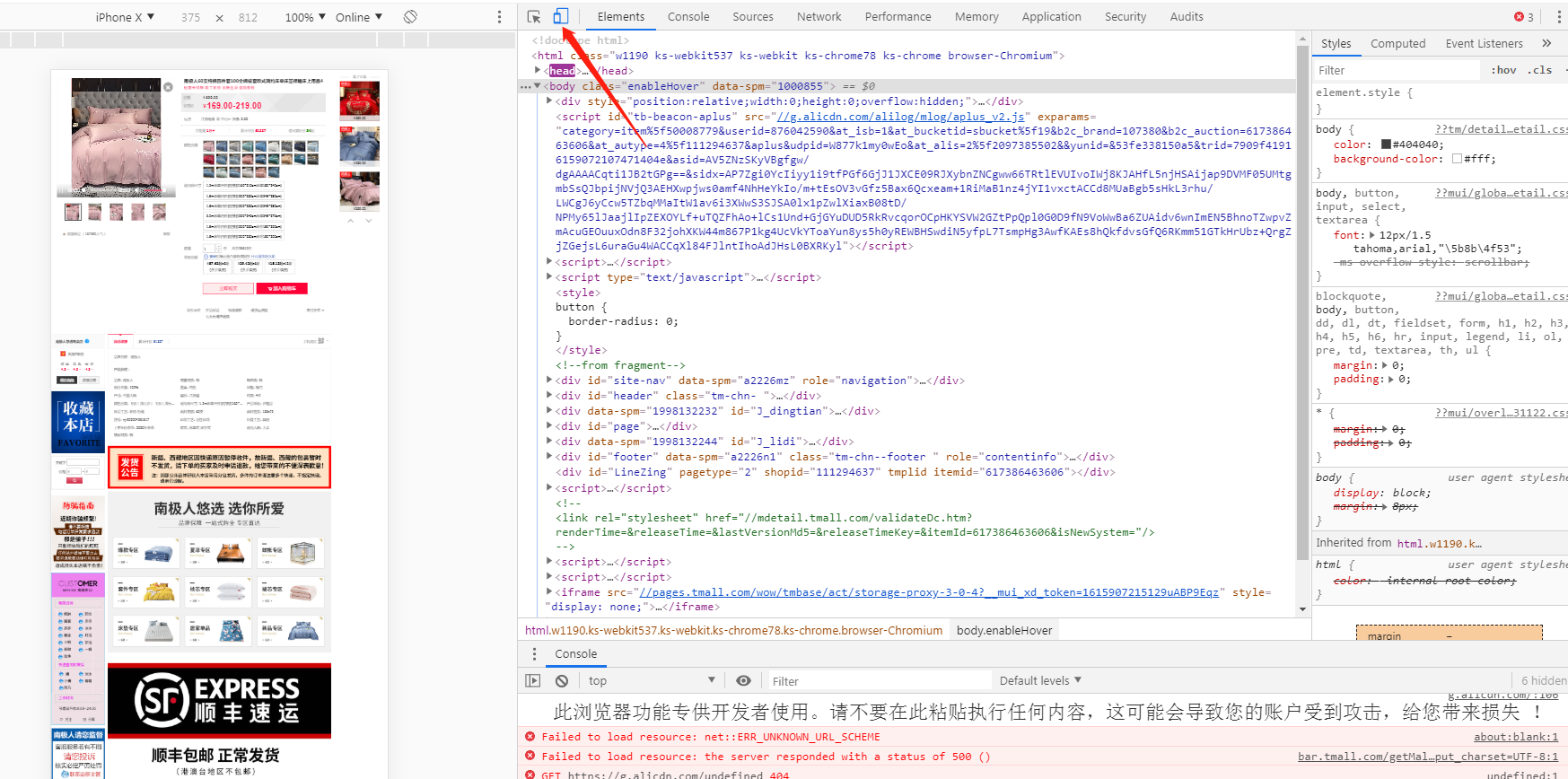This screenshot has height=779, width=1568.
Task: Open the iPhone X device dropdown
Action: (x=125, y=17)
